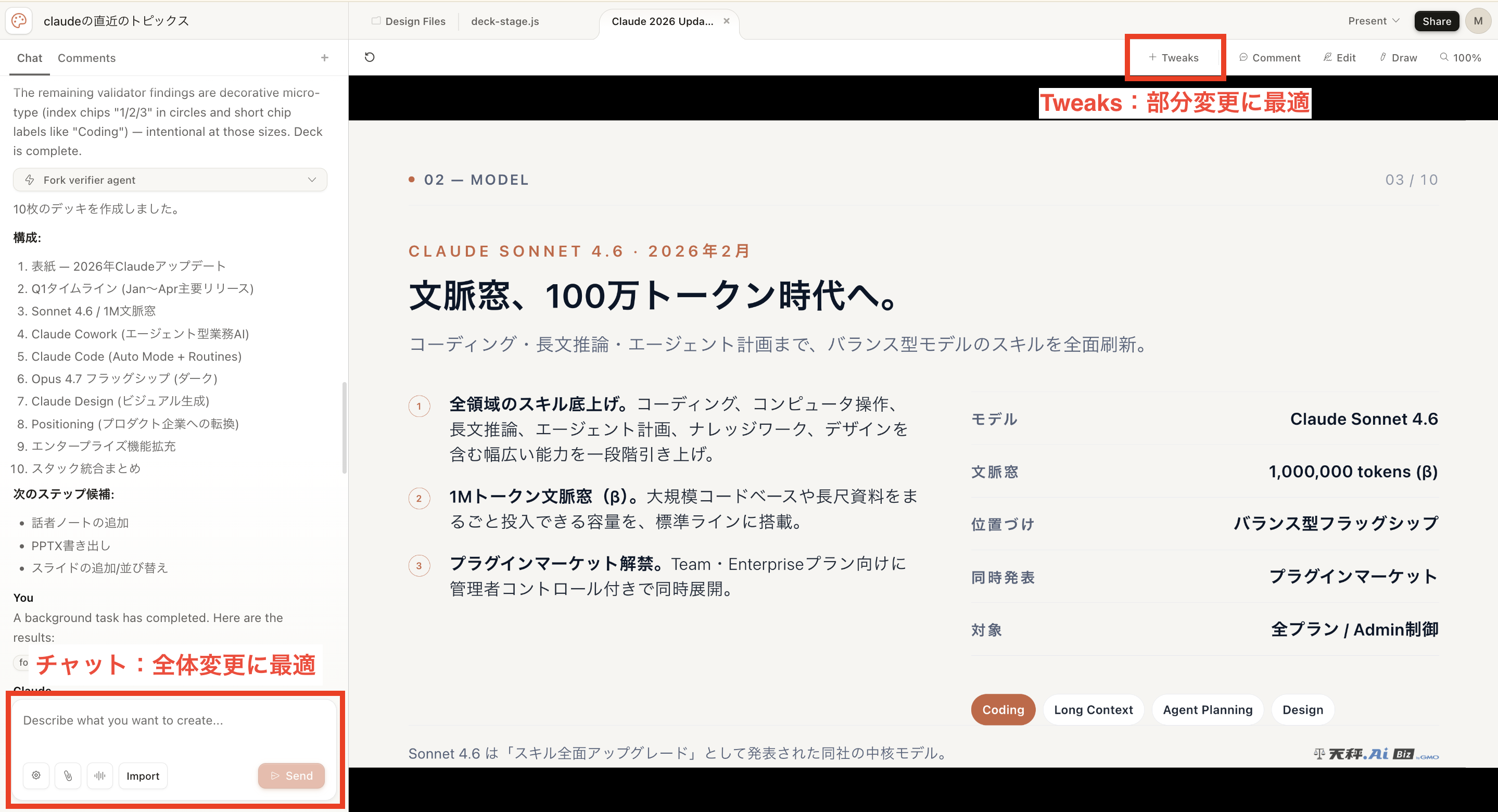The width and height of the screenshot is (1498, 812).
Task: Switch to the Chat tab
Action: 30,58
